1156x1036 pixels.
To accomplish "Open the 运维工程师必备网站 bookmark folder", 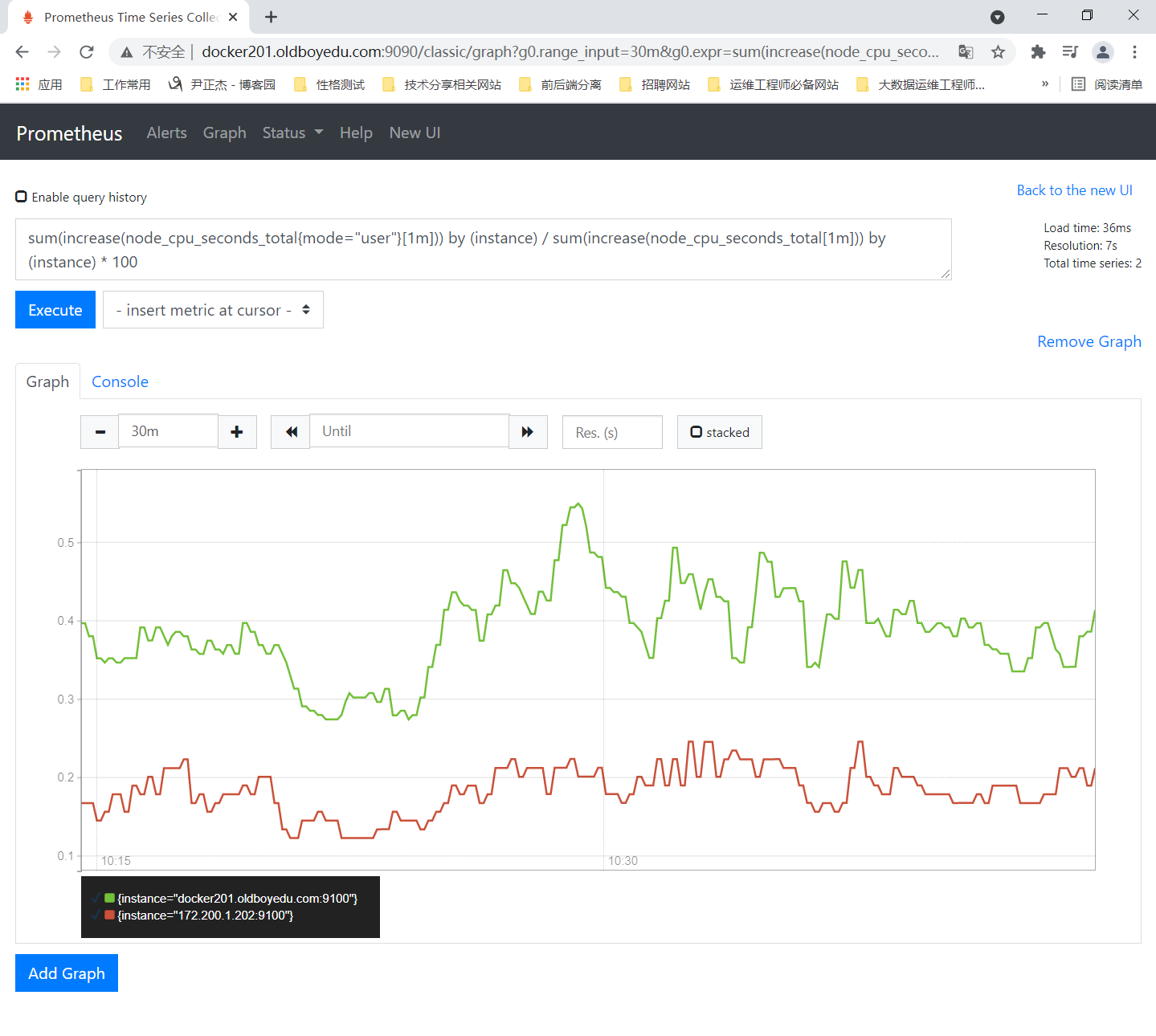I will pos(773,84).
